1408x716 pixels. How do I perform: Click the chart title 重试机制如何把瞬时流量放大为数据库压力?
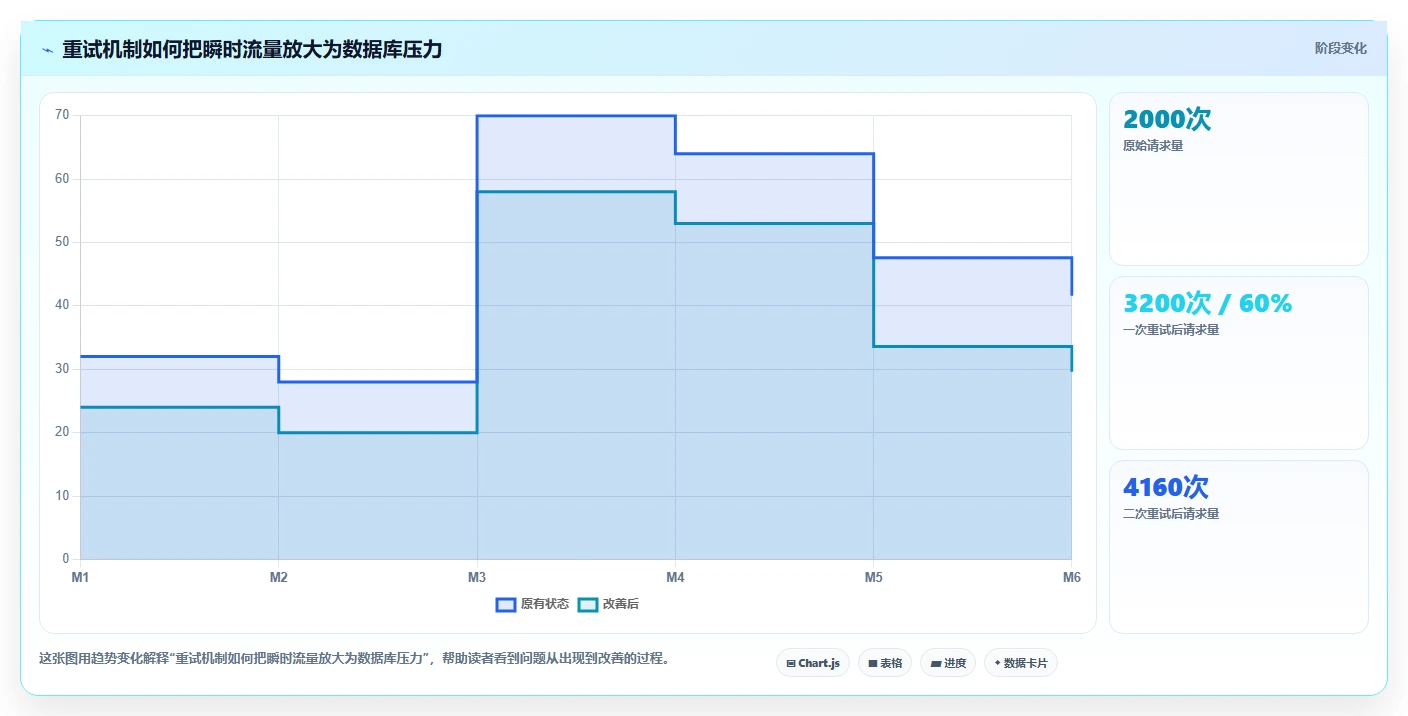[252, 49]
